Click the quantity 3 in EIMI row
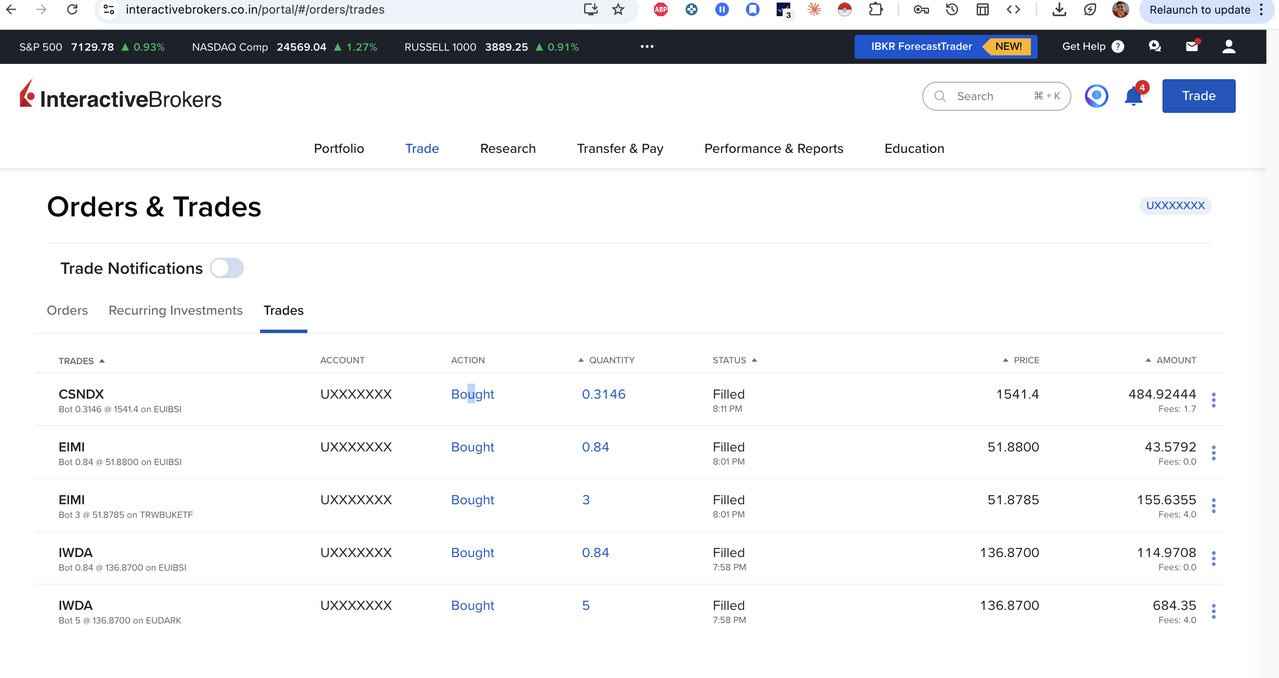The image size is (1279, 678). coord(586,500)
